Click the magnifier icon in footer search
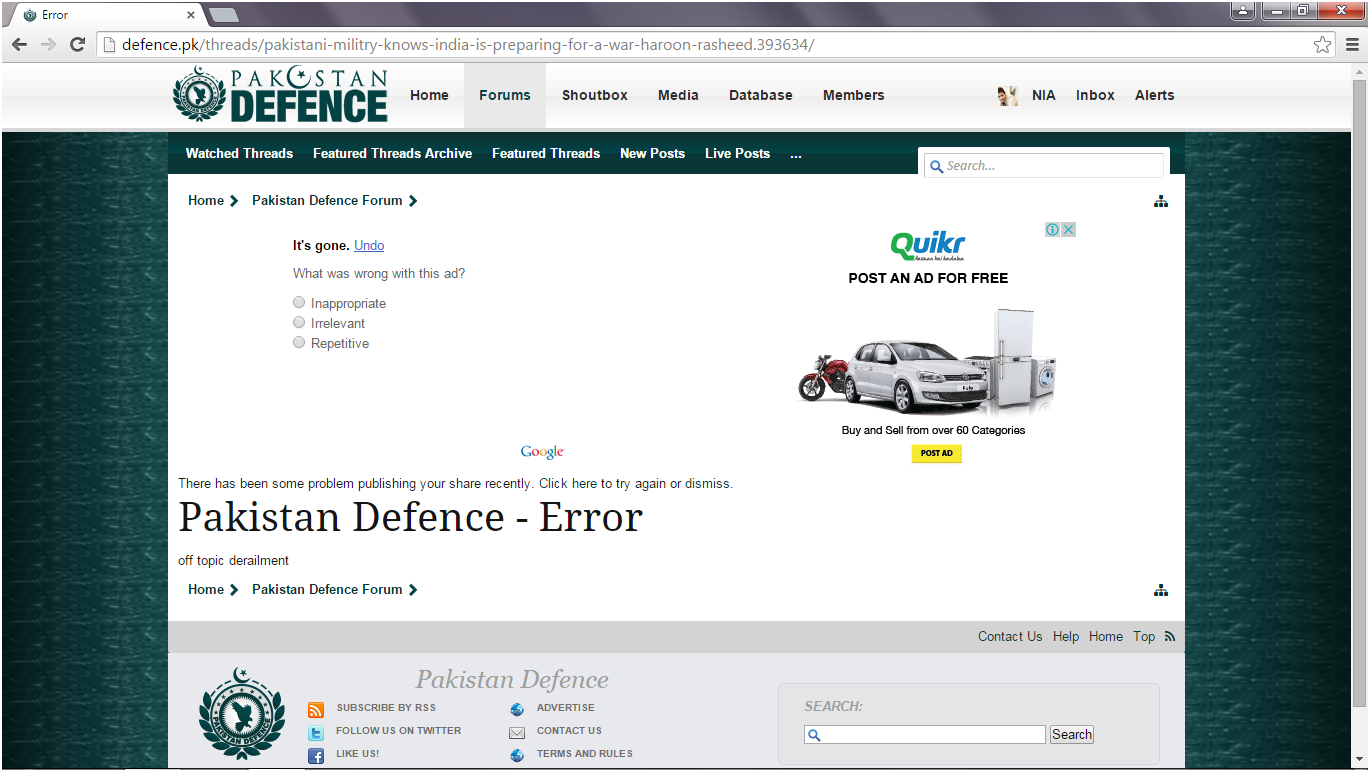The height and width of the screenshot is (772, 1370). coord(814,735)
